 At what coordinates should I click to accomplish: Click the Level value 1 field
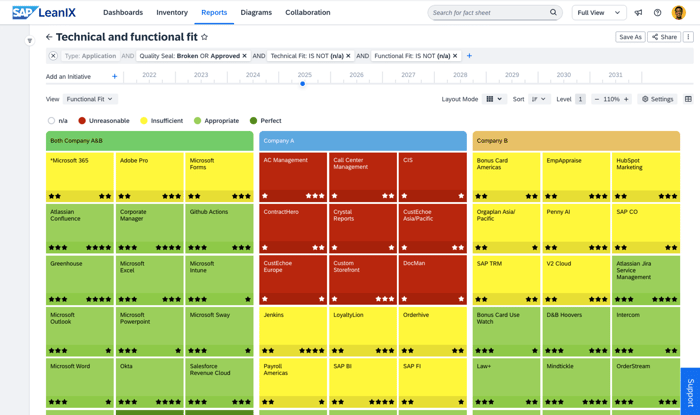click(580, 99)
